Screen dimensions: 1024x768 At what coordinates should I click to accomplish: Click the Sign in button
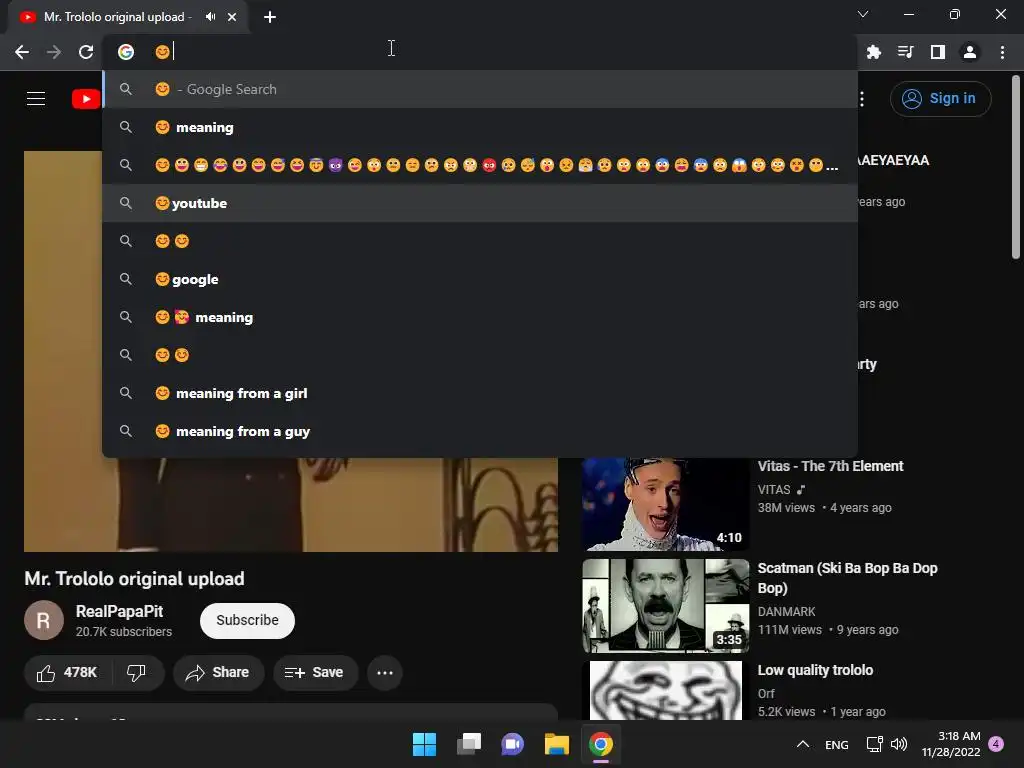pyautogui.click(x=940, y=99)
